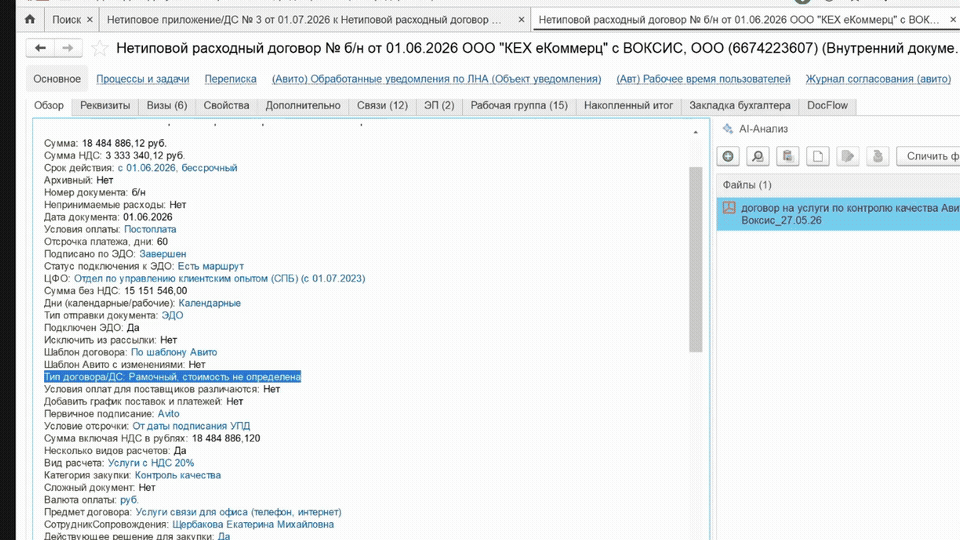Open the Дополнительно tab

coord(302,105)
